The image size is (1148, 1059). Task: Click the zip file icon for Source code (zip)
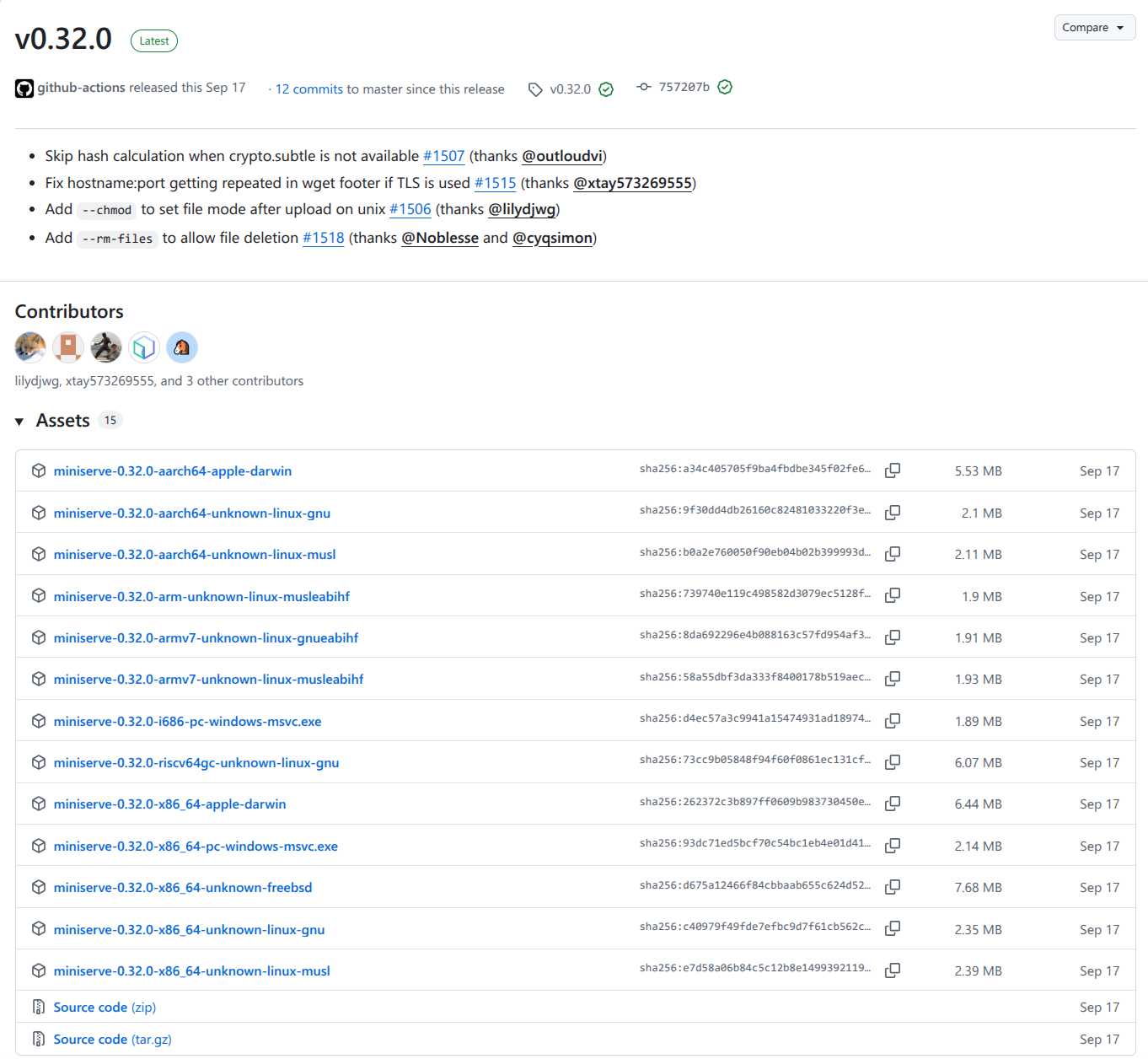tap(39, 1007)
